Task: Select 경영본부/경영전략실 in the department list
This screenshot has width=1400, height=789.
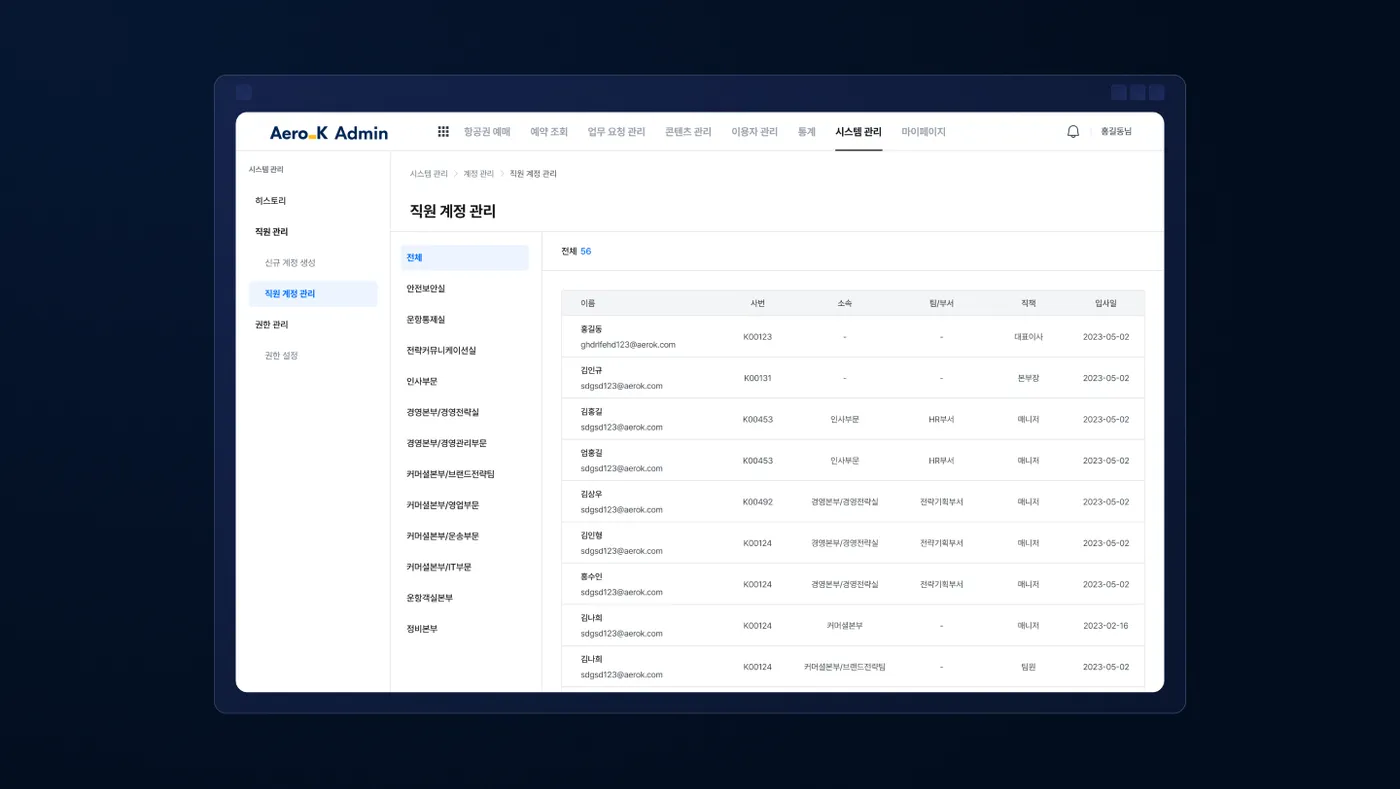Action: click(x=443, y=413)
